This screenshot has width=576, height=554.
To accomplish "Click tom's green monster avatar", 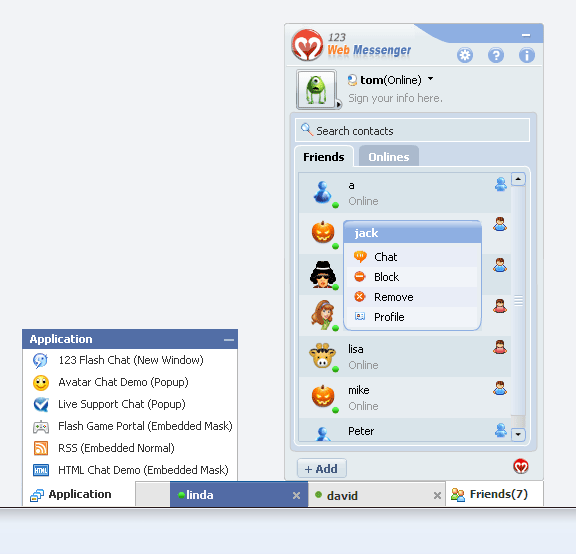I will coord(316,89).
